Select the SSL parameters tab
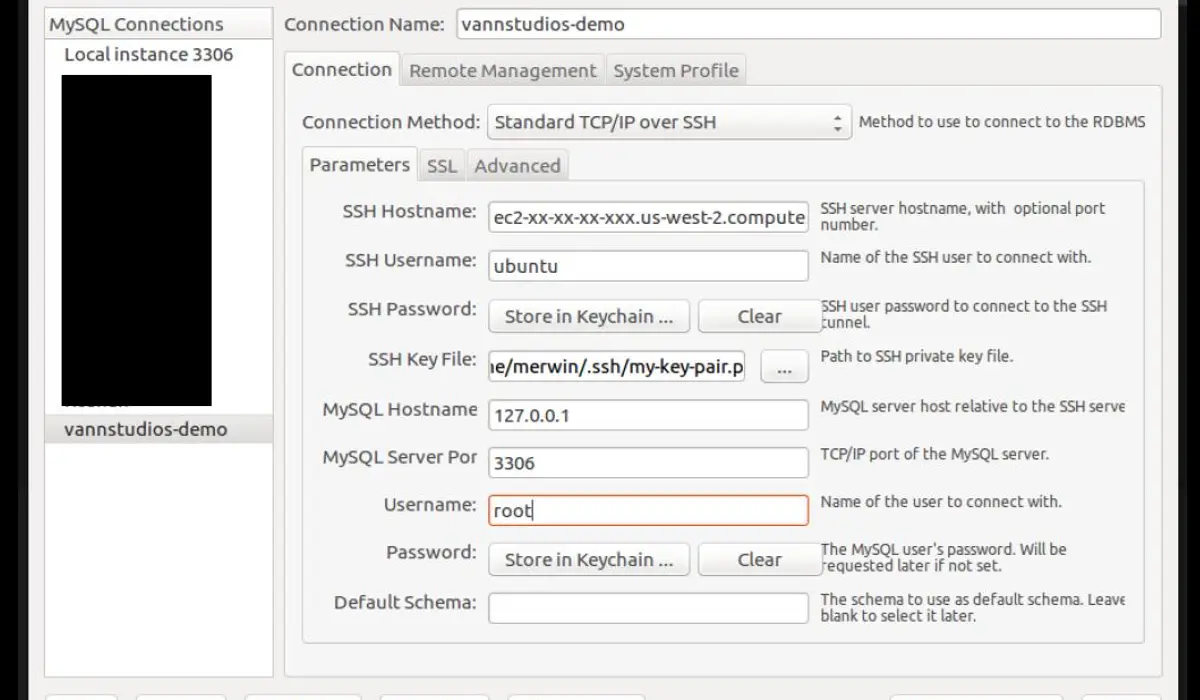 441,166
